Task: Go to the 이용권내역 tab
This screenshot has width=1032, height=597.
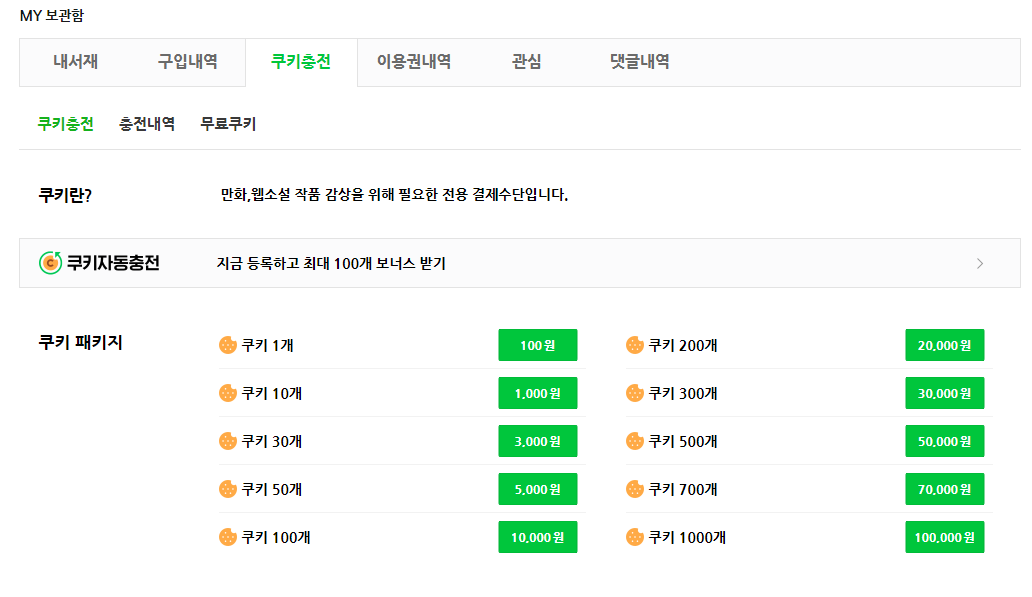Action: pyautogui.click(x=413, y=62)
